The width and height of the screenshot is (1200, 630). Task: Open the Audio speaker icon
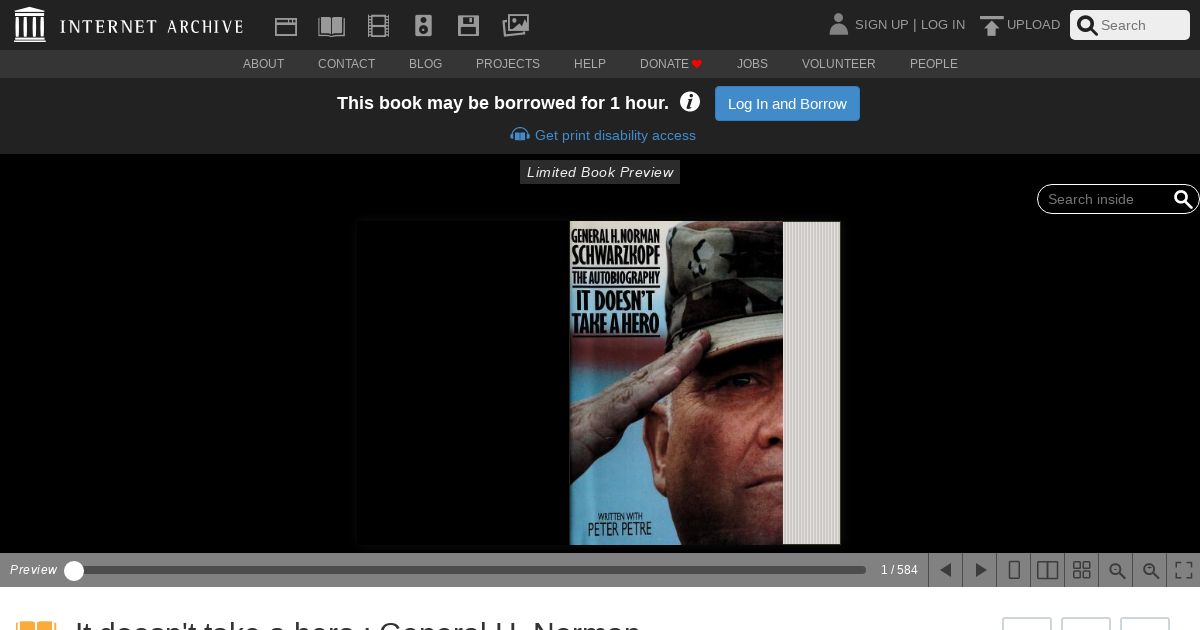[x=423, y=26]
